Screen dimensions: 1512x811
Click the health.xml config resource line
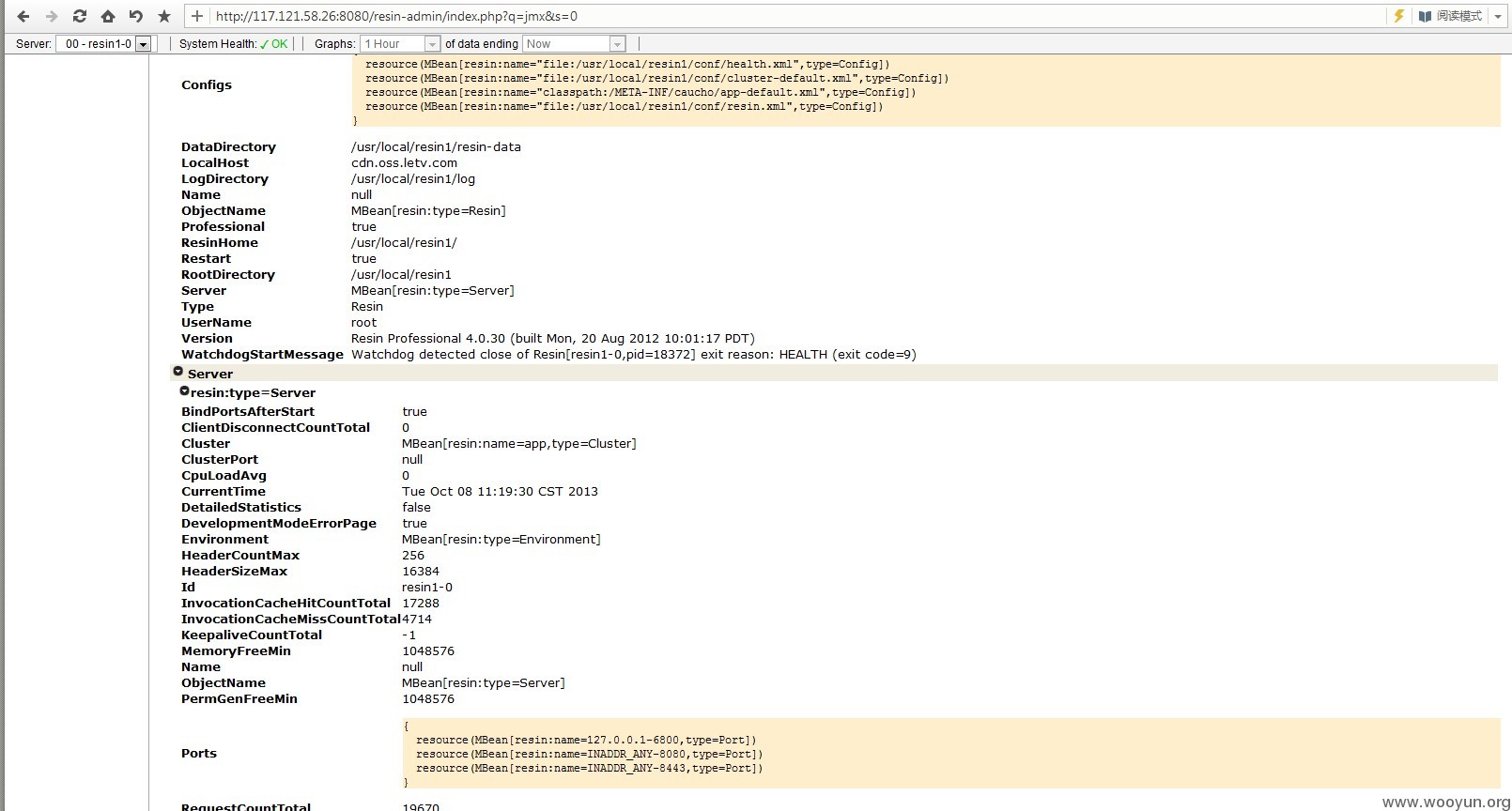[x=627, y=64]
